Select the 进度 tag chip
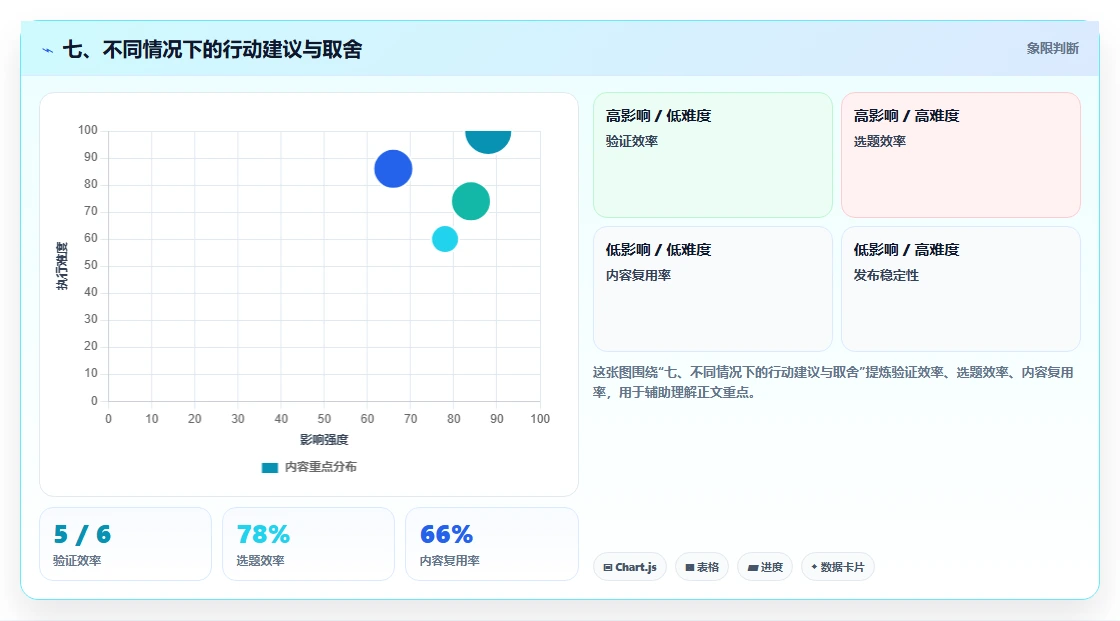The height and width of the screenshot is (621, 1120). (765, 567)
